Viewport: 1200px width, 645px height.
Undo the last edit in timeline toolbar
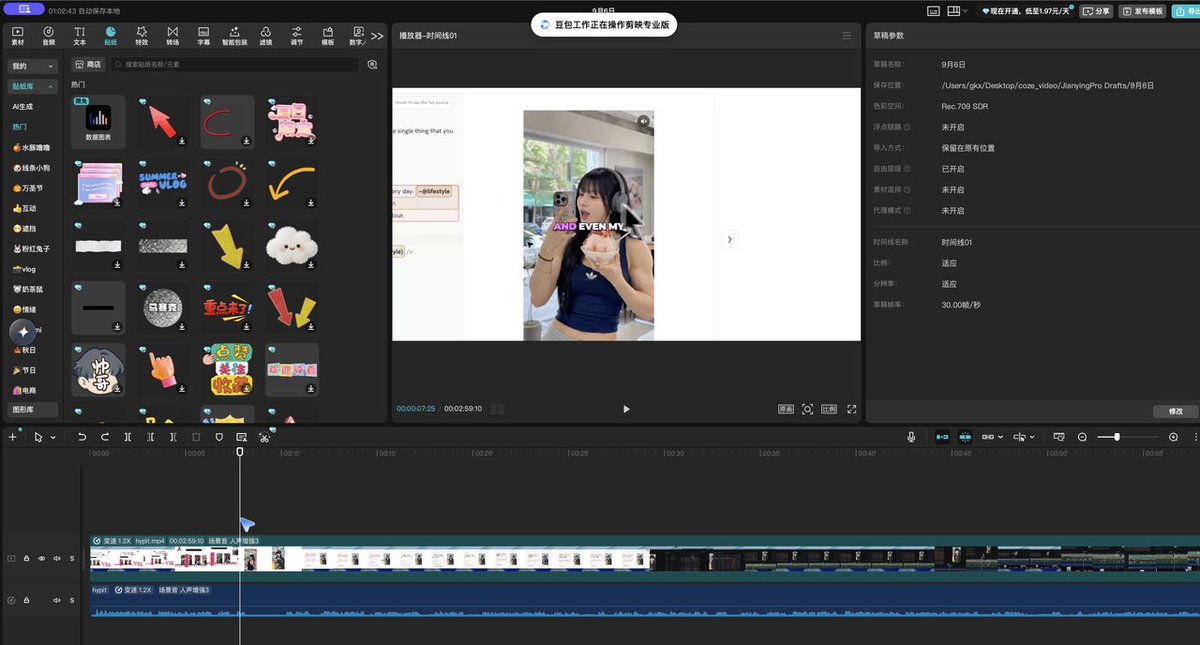pos(82,437)
